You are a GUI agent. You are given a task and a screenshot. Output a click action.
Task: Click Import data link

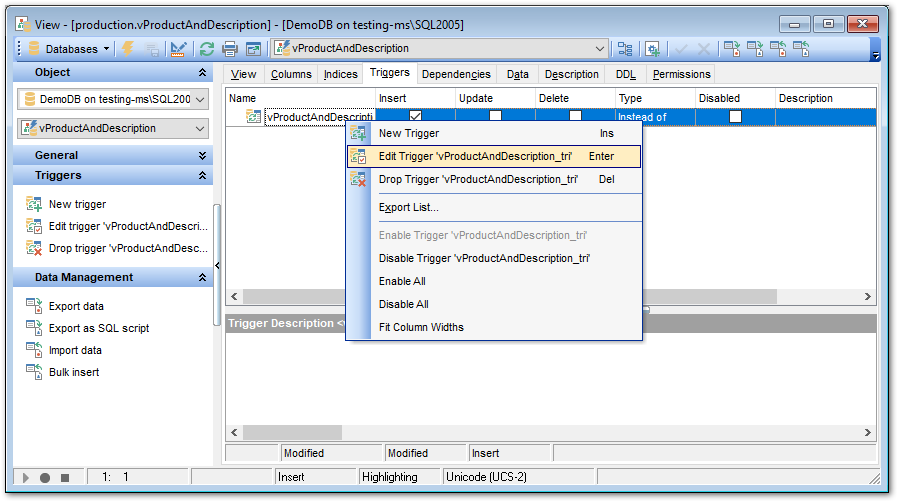75,350
